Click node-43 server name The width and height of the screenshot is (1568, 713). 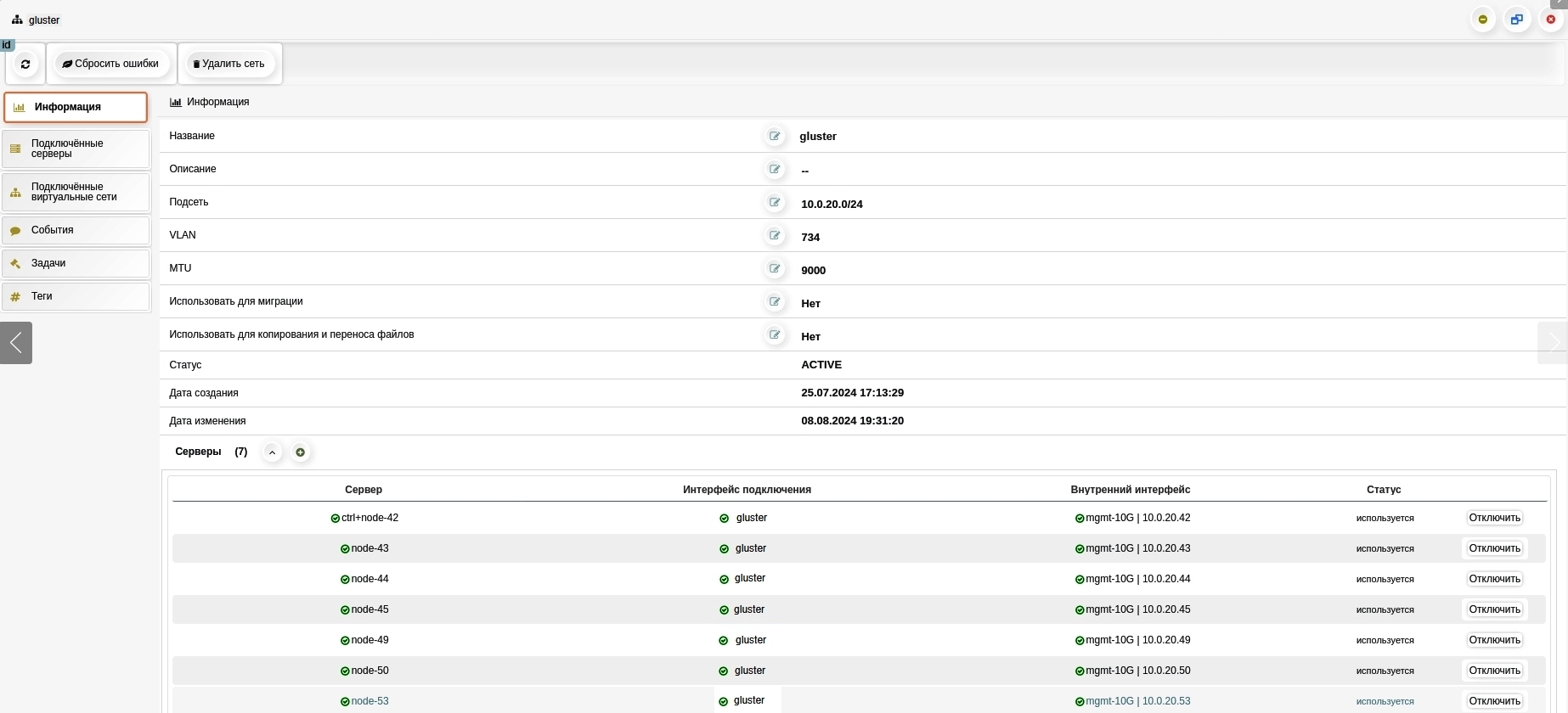(x=369, y=548)
